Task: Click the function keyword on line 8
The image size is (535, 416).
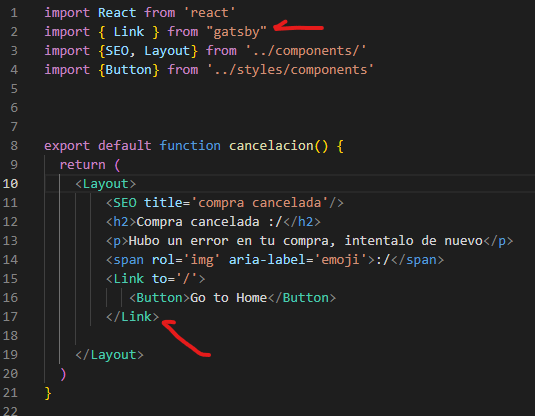Action: 190,146
